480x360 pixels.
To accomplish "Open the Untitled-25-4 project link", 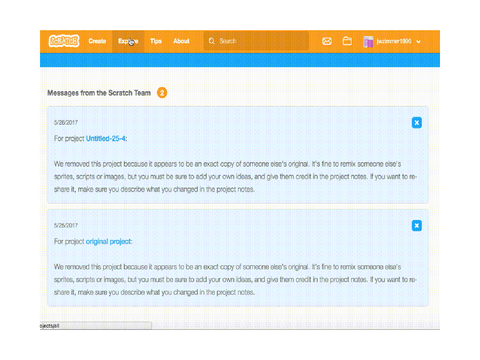I will coord(106,138).
